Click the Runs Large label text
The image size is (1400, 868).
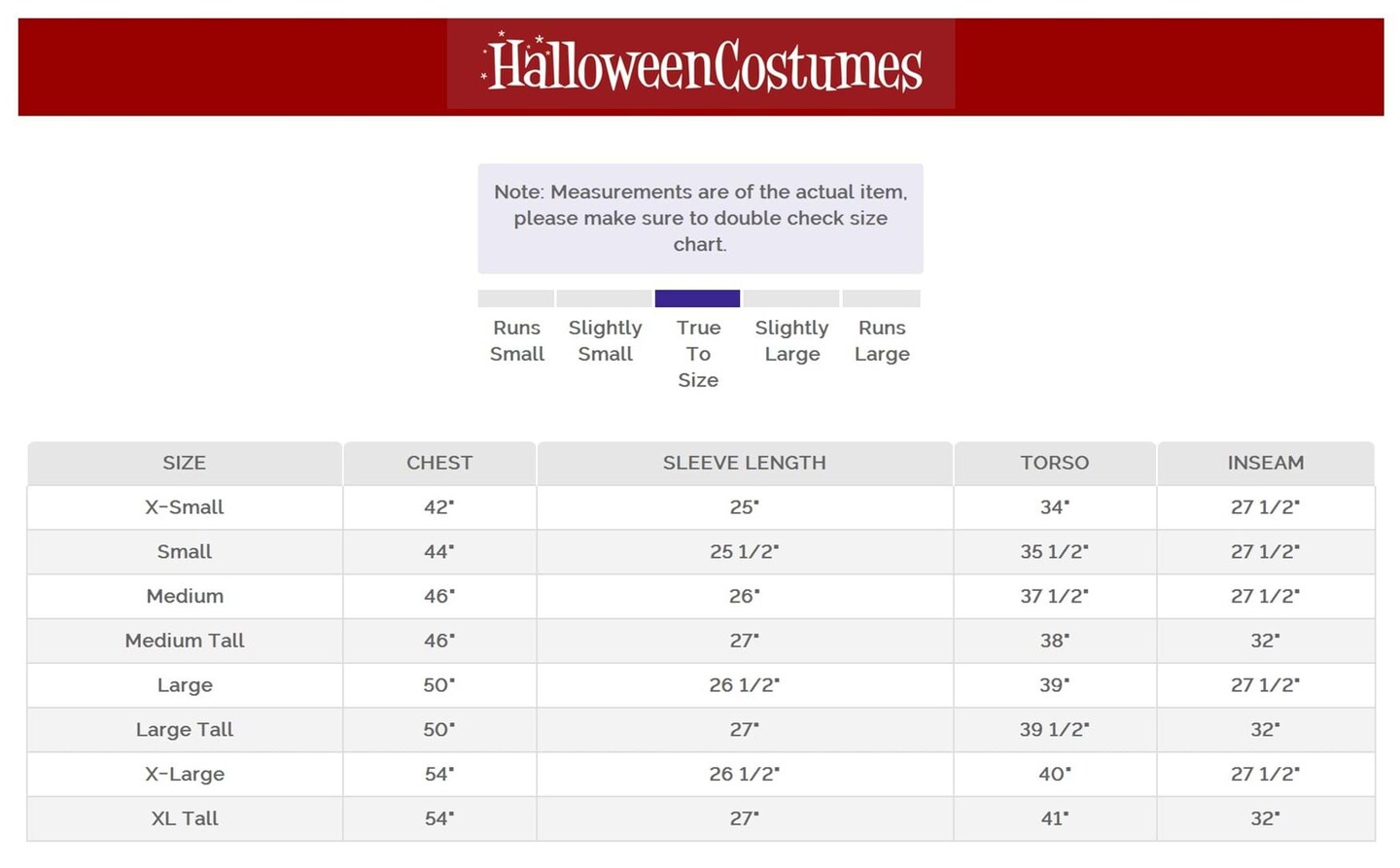click(x=882, y=341)
